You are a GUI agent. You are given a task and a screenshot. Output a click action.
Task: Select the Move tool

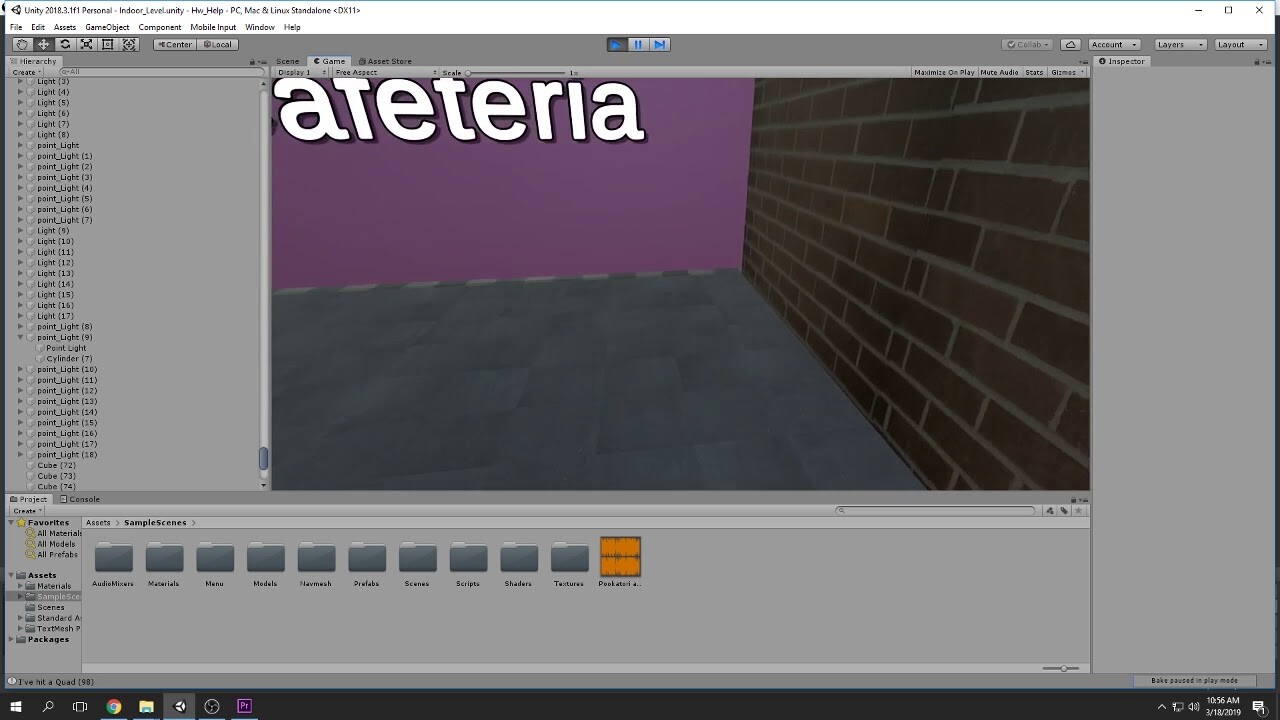click(44, 44)
